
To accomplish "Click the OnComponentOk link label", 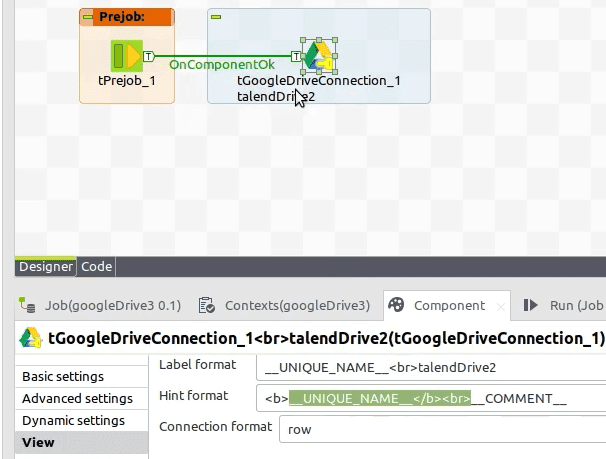I will 222,65.
